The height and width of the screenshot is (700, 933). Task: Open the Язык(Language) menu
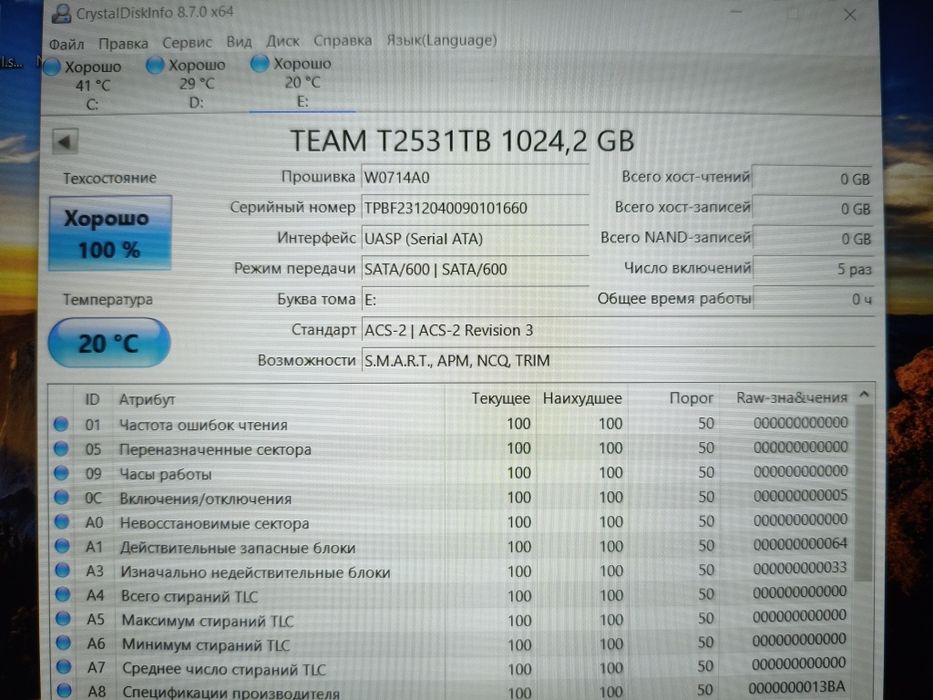(442, 40)
